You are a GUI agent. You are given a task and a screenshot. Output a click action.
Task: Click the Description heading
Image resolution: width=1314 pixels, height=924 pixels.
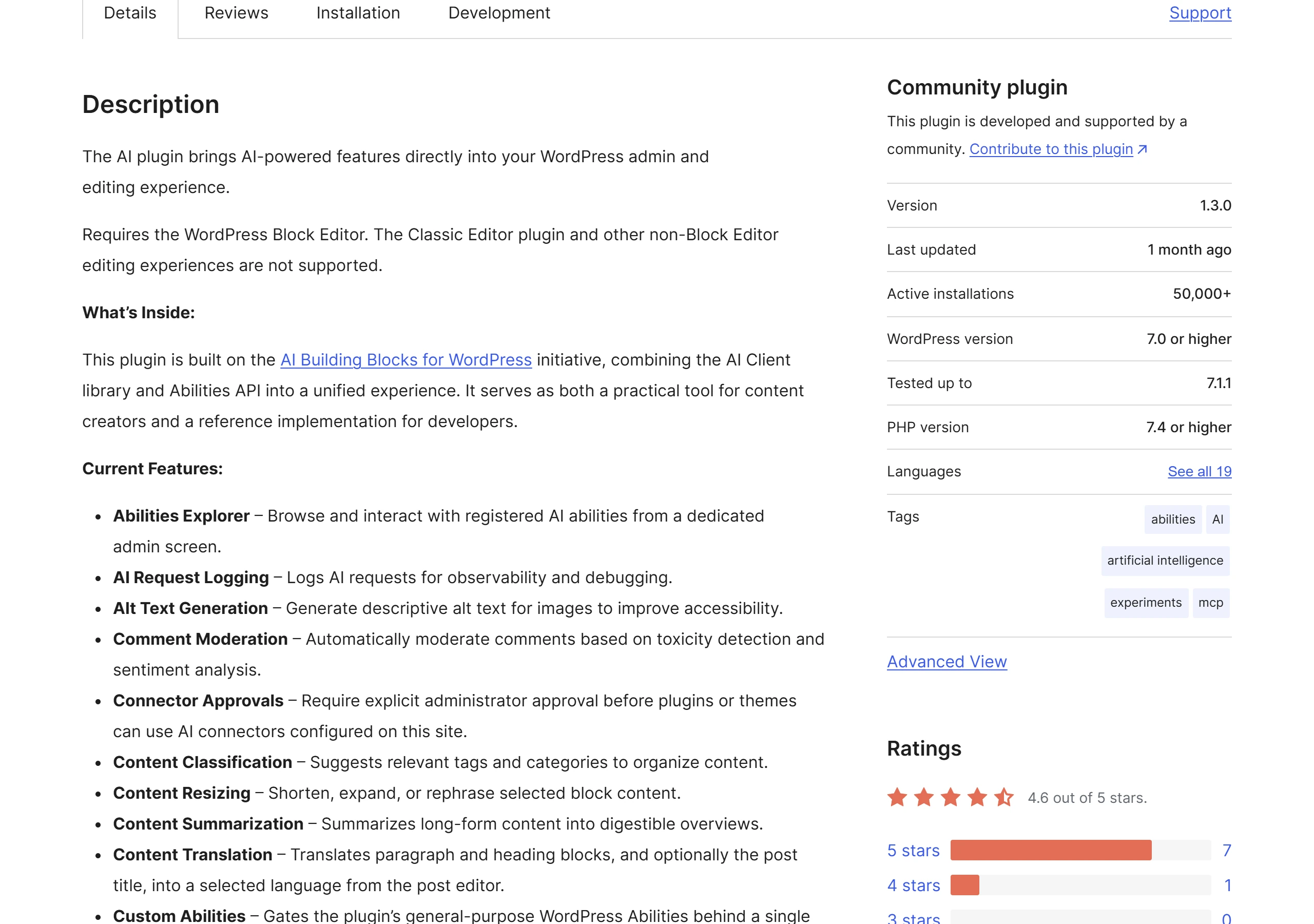[x=150, y=105]
